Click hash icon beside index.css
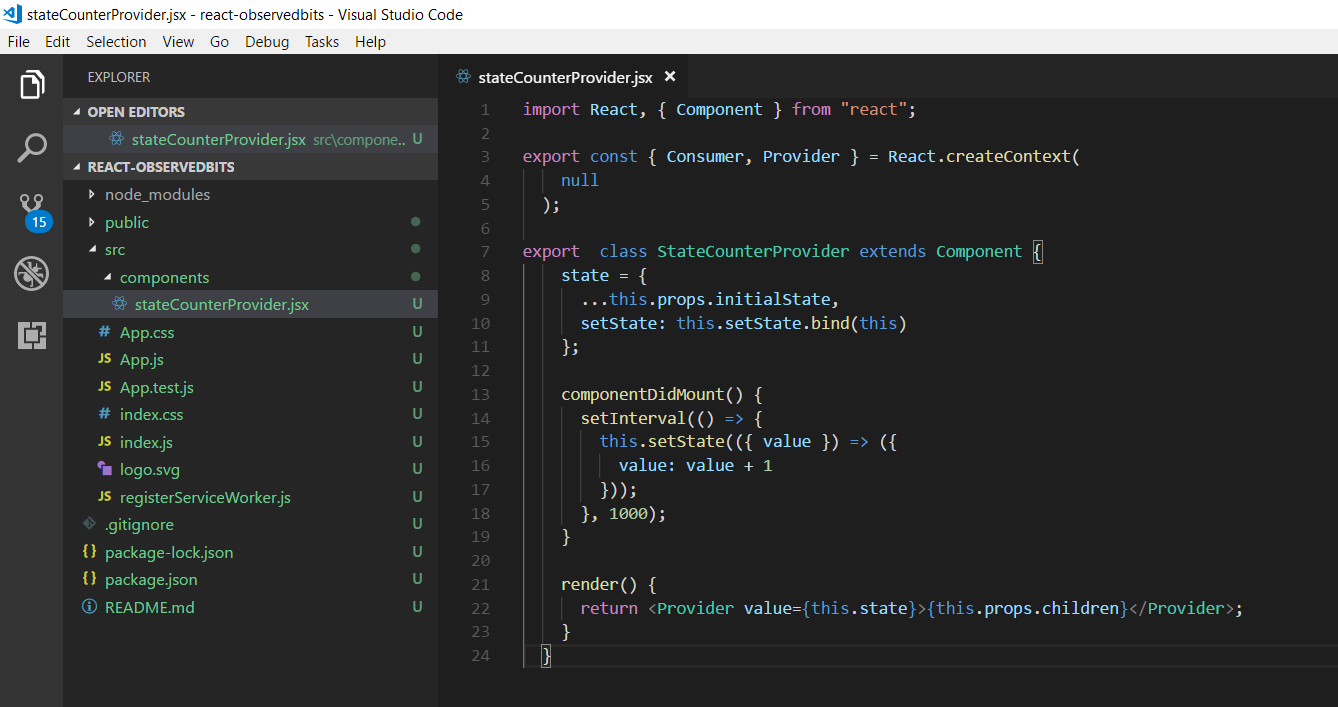 pyautogui.click(x=104, y=414)
